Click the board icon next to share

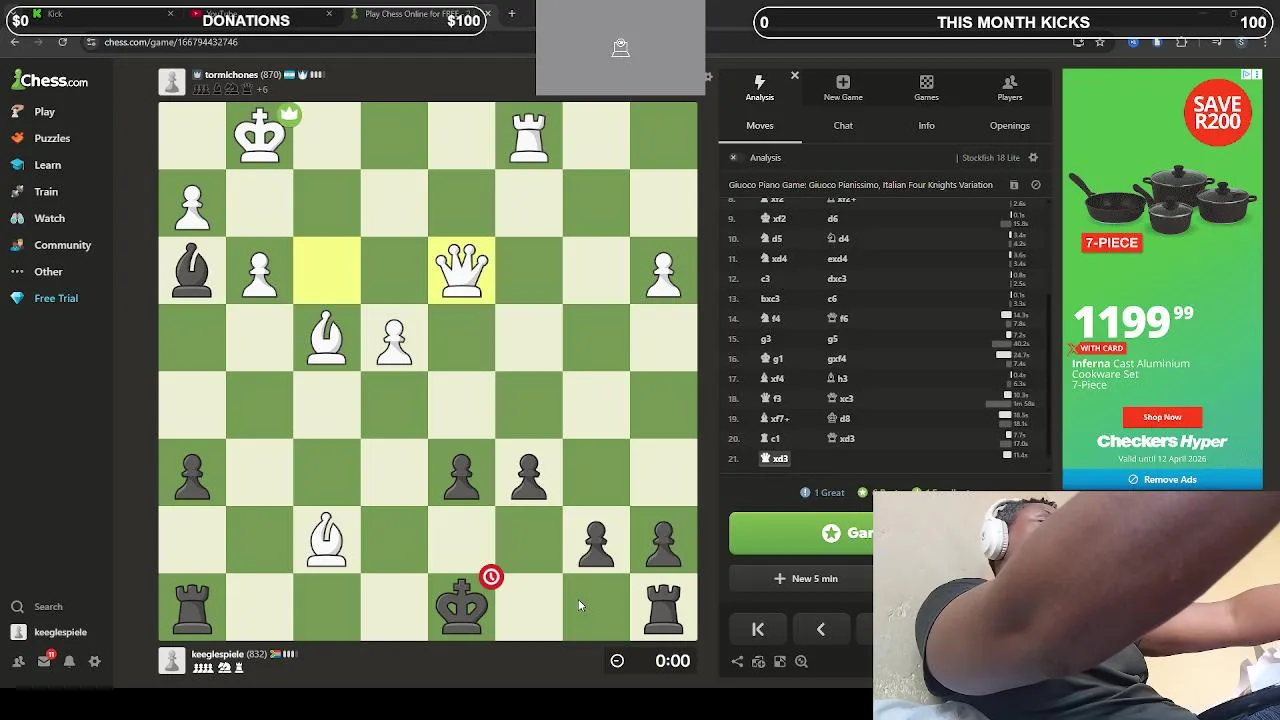pyautogui.click(x=758, y=661)
